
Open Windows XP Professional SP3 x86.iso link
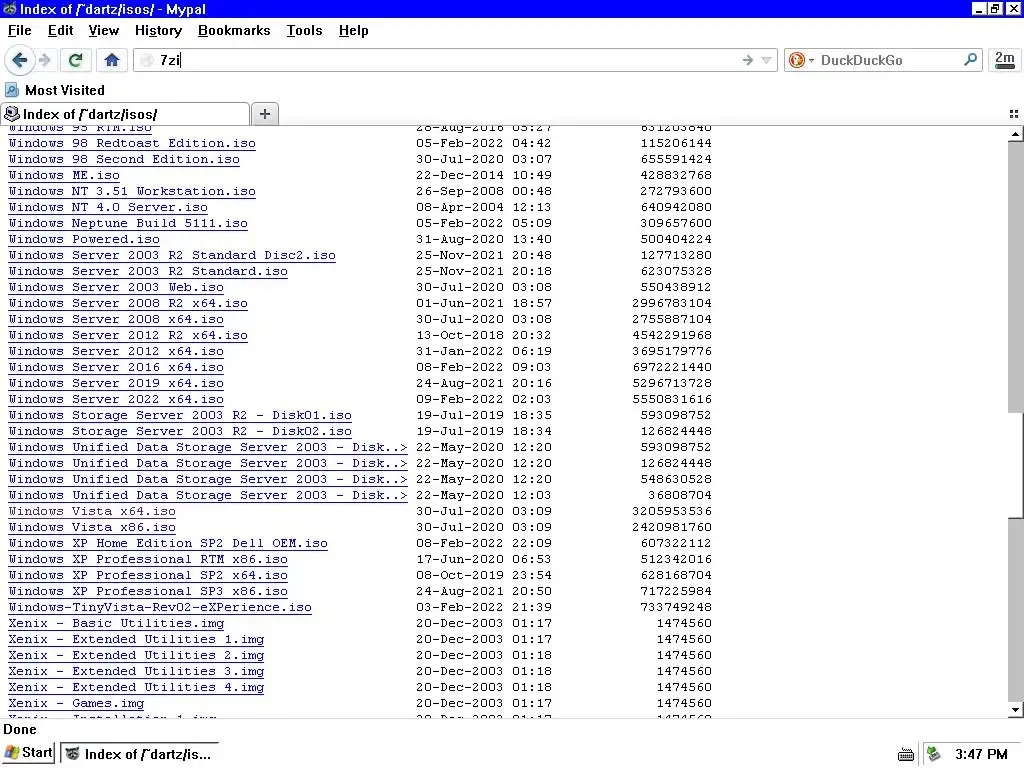tap(148, 591)
